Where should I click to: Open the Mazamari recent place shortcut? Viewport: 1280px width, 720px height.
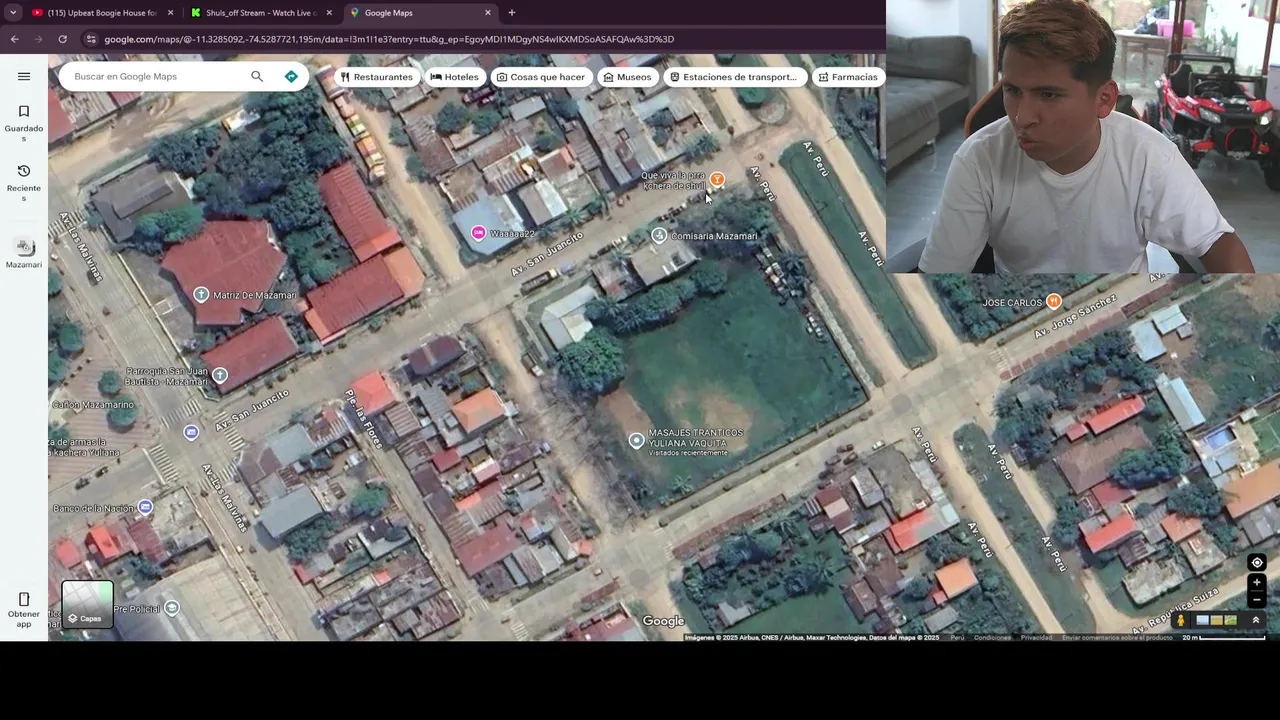click(x=24, y=253)
